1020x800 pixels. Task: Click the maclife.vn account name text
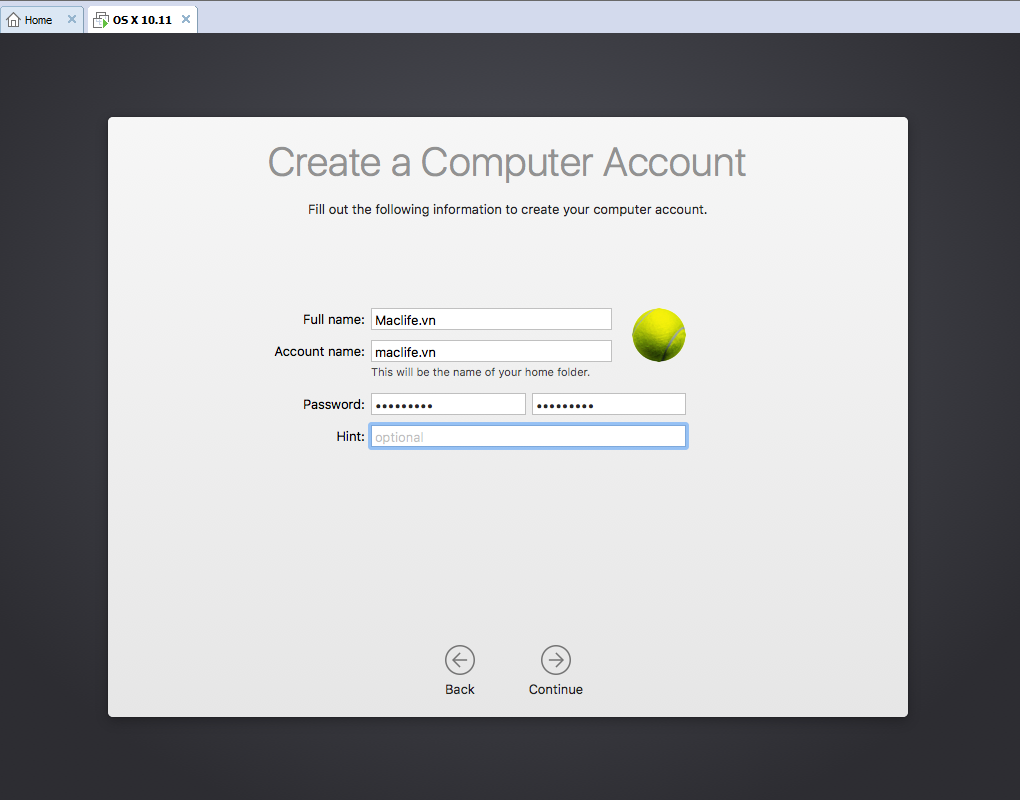tap(406, 351)
